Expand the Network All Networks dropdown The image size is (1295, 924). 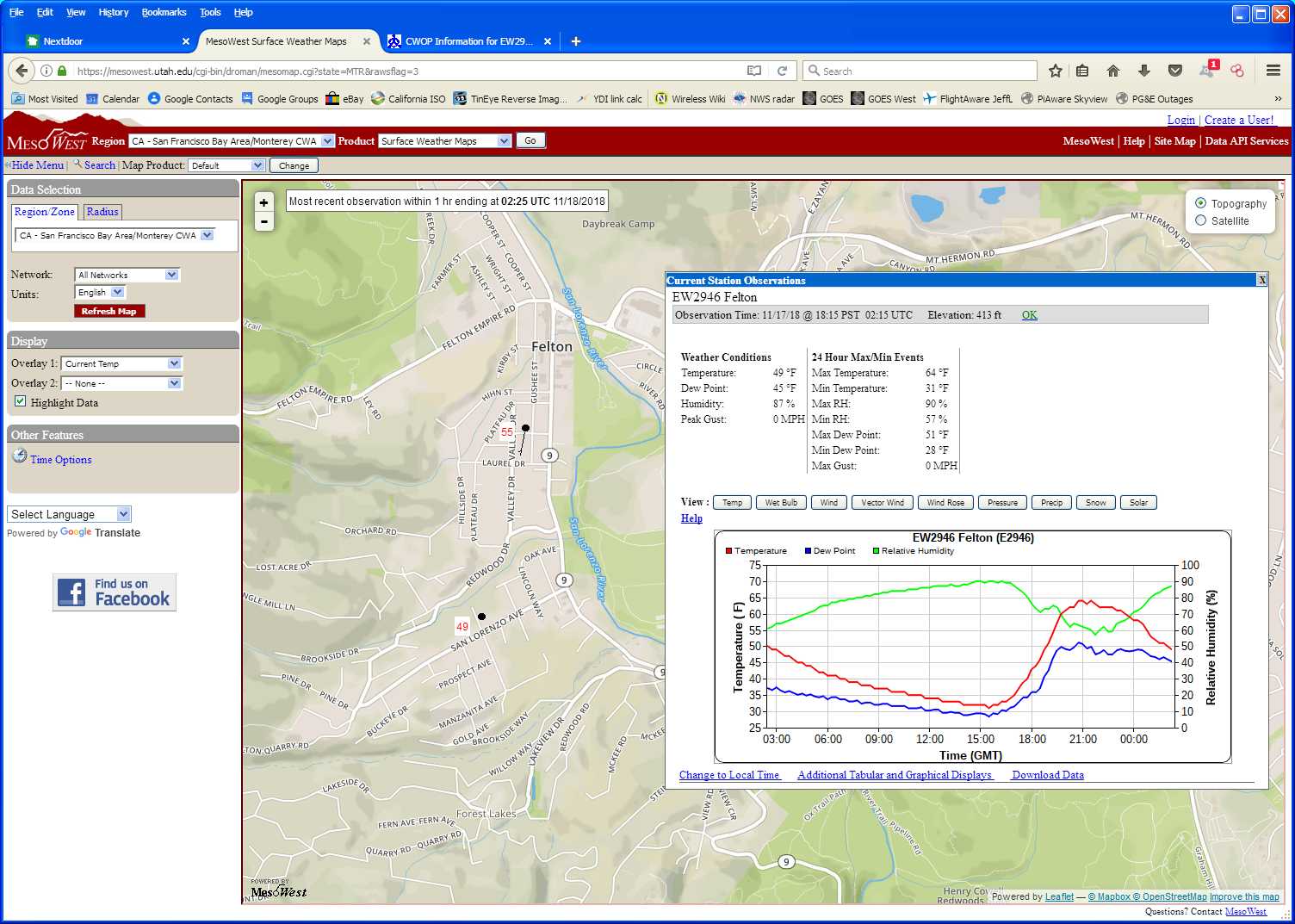point(127,275)
